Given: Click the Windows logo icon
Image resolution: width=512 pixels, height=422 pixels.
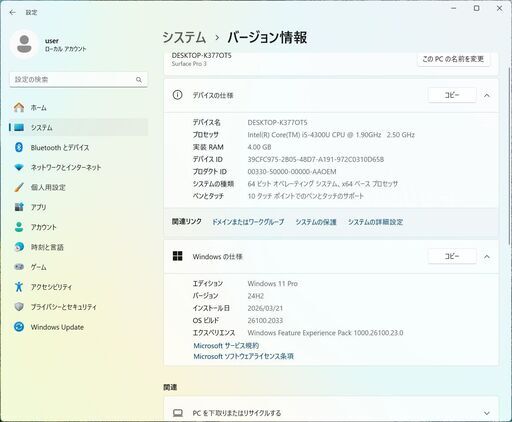Looking at the screenshot, I should 178,256.
